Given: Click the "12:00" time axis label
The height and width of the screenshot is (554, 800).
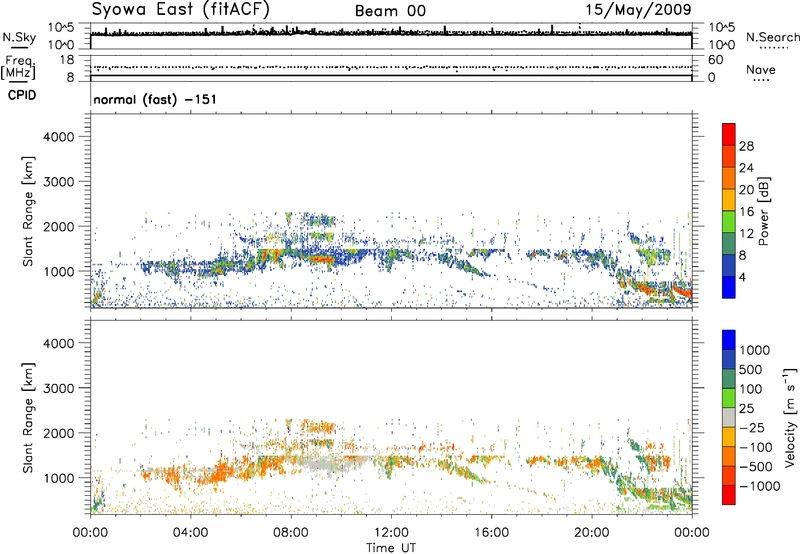Looking at the screenshot, I should point(391,533).
